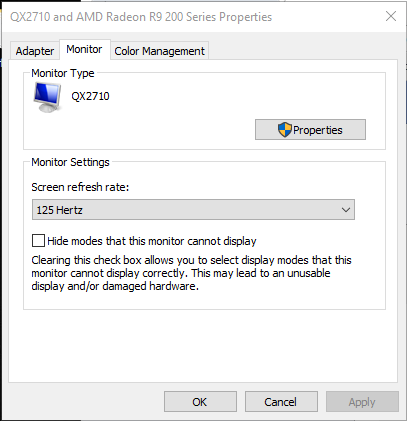Select the Monitor tab

point(84,49)
